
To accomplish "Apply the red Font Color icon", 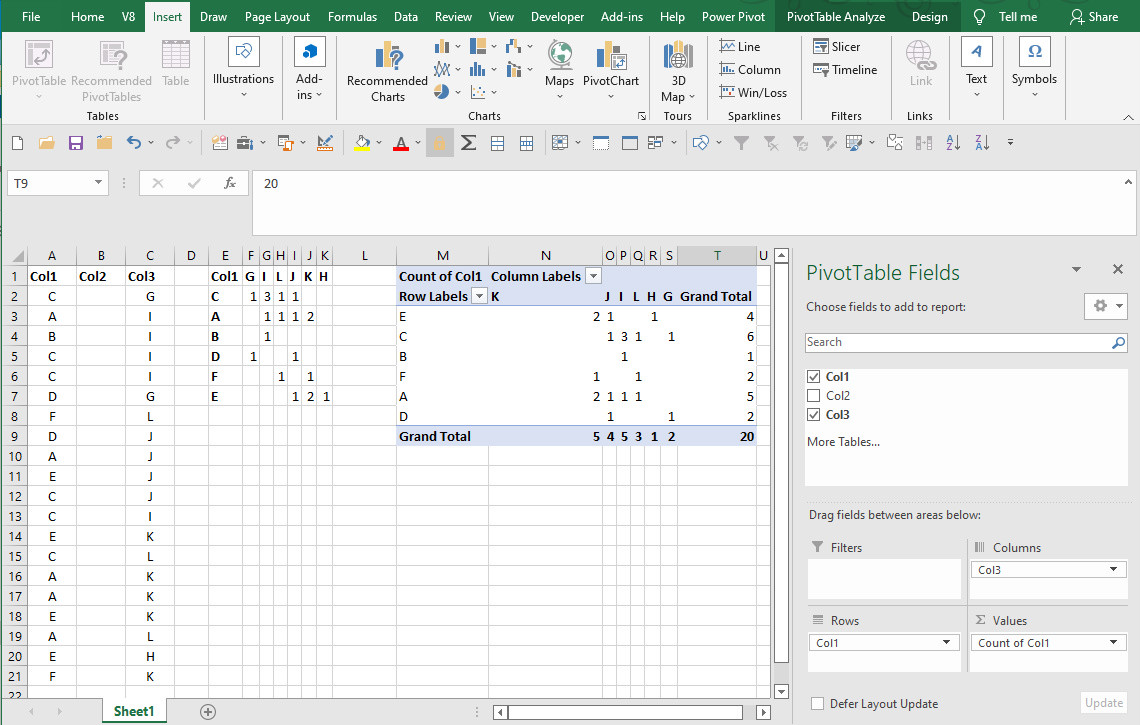I will pos(401,143).
